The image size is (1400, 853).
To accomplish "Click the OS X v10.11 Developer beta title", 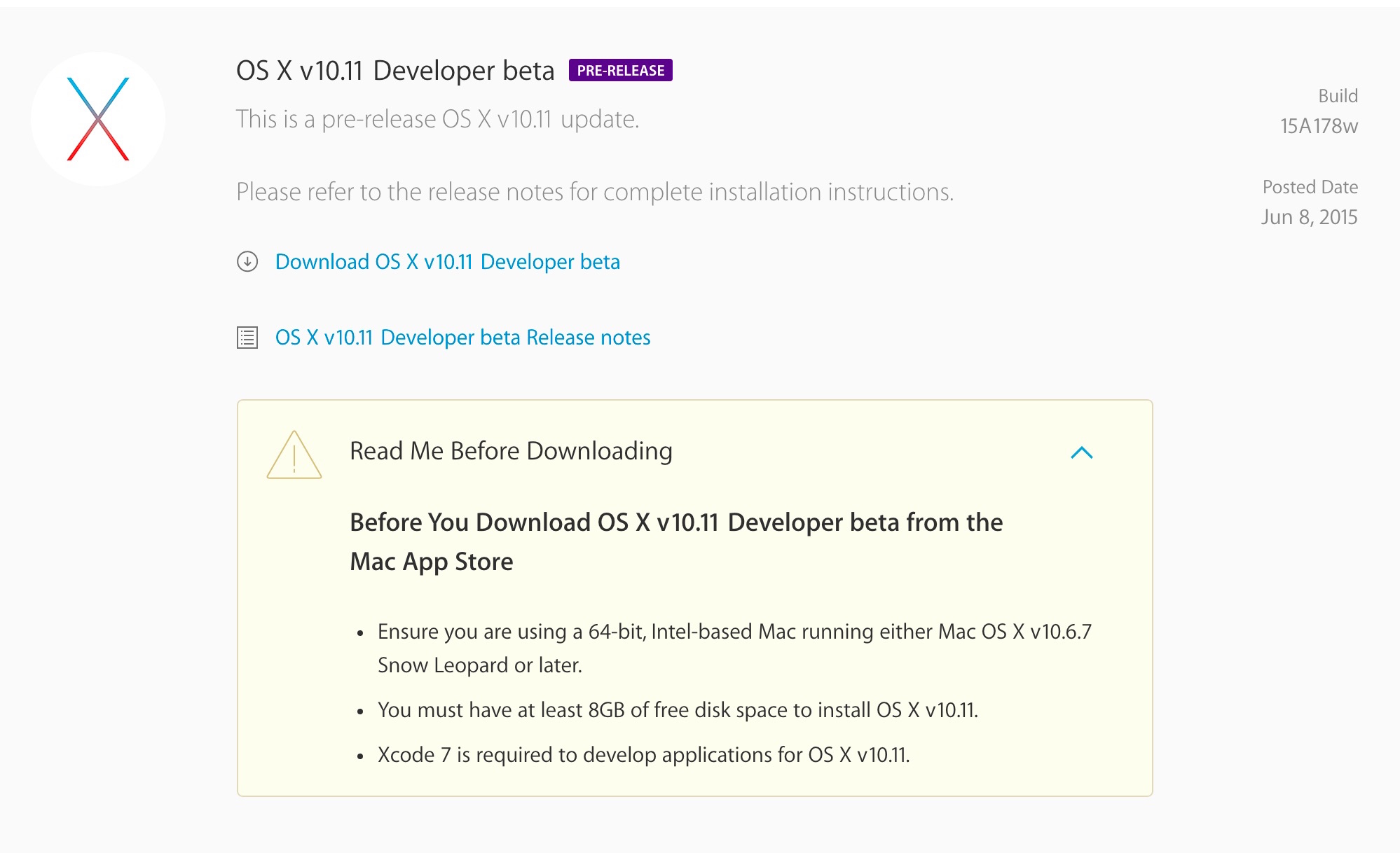I will [x=395, y=71].
